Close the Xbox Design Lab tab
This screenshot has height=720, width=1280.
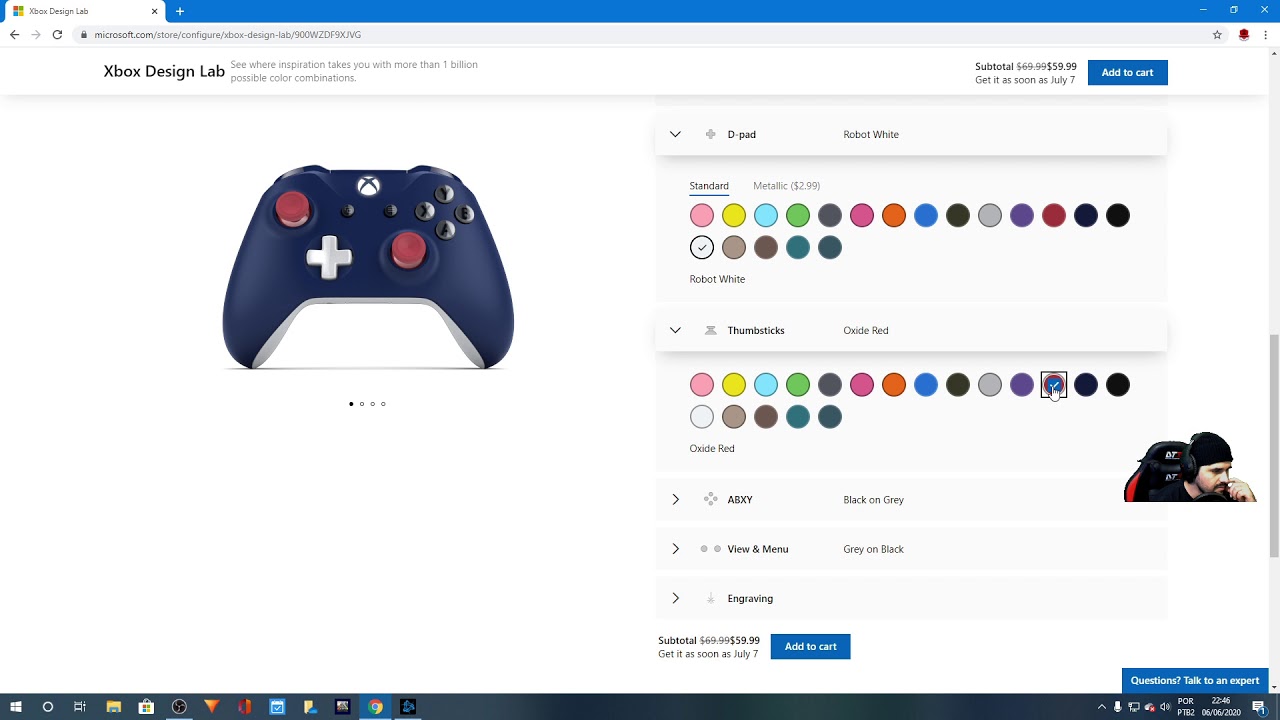[x=154, y=11]
